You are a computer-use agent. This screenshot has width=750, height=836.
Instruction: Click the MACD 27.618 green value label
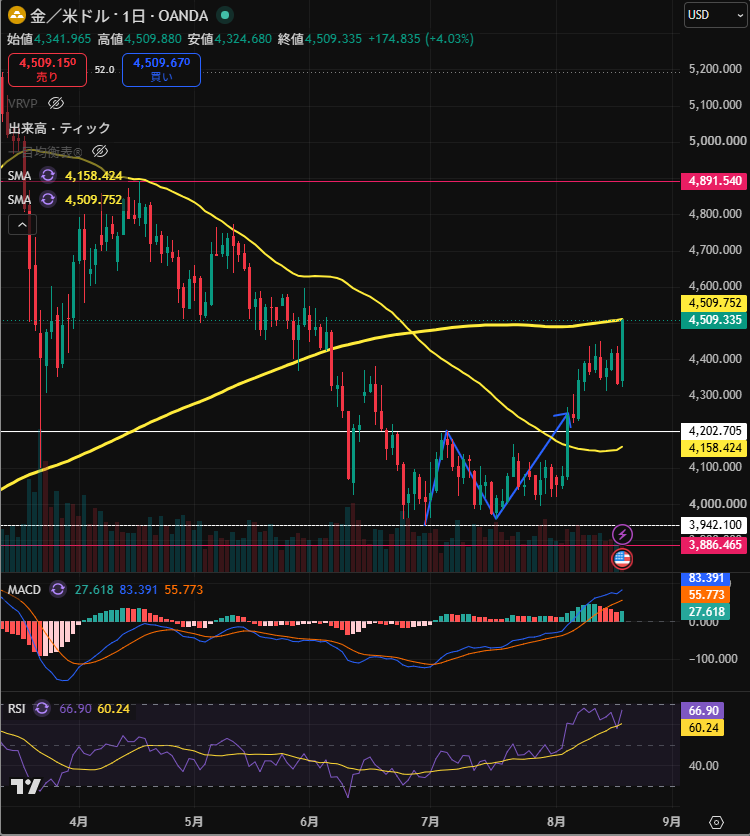(706, 612)
